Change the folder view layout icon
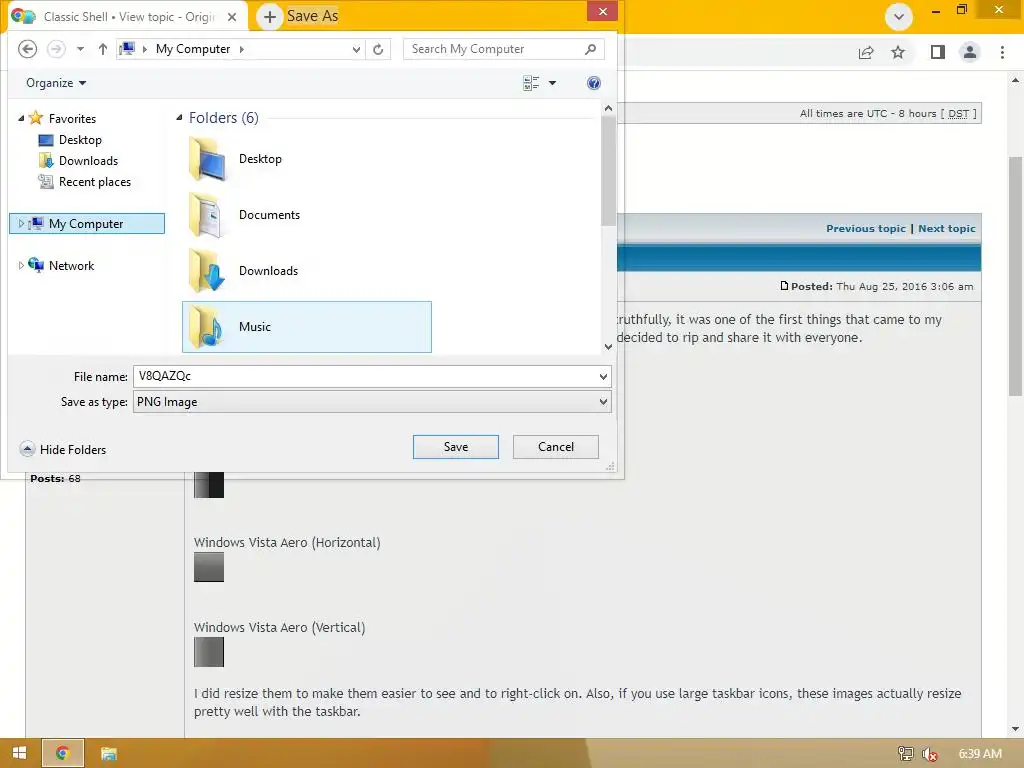Image resolution: width=1024 pixels, height=768 pixels. (x=531, y=83)
